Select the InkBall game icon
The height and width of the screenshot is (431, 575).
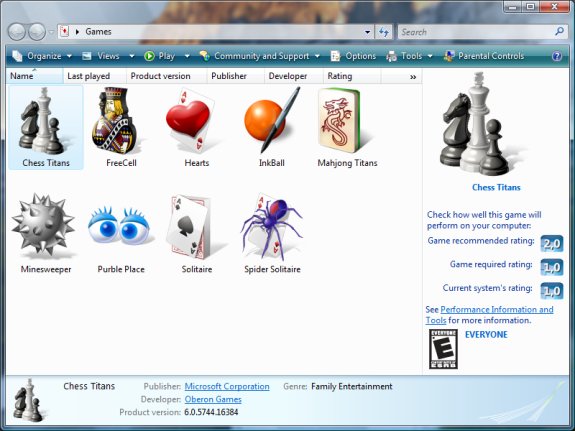tap(271, 120)
